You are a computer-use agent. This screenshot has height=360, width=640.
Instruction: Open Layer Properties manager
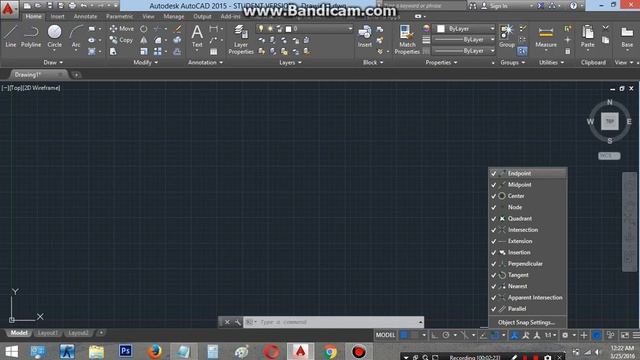point(241,39)
